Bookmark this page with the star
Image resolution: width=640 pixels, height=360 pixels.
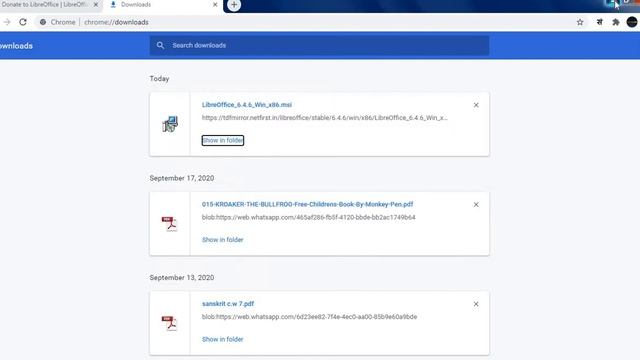[580, 22]
